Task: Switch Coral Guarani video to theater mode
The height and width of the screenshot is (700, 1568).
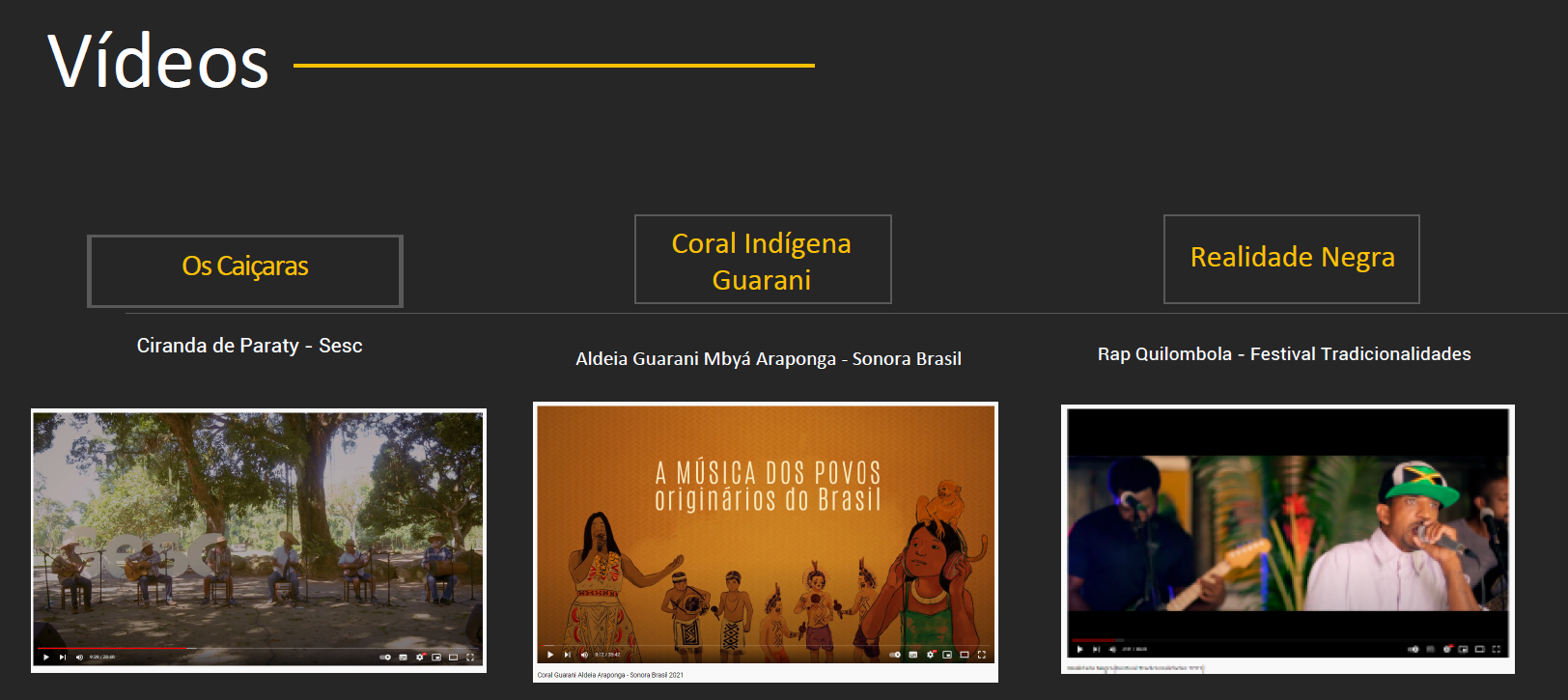Action: (964, 655)
